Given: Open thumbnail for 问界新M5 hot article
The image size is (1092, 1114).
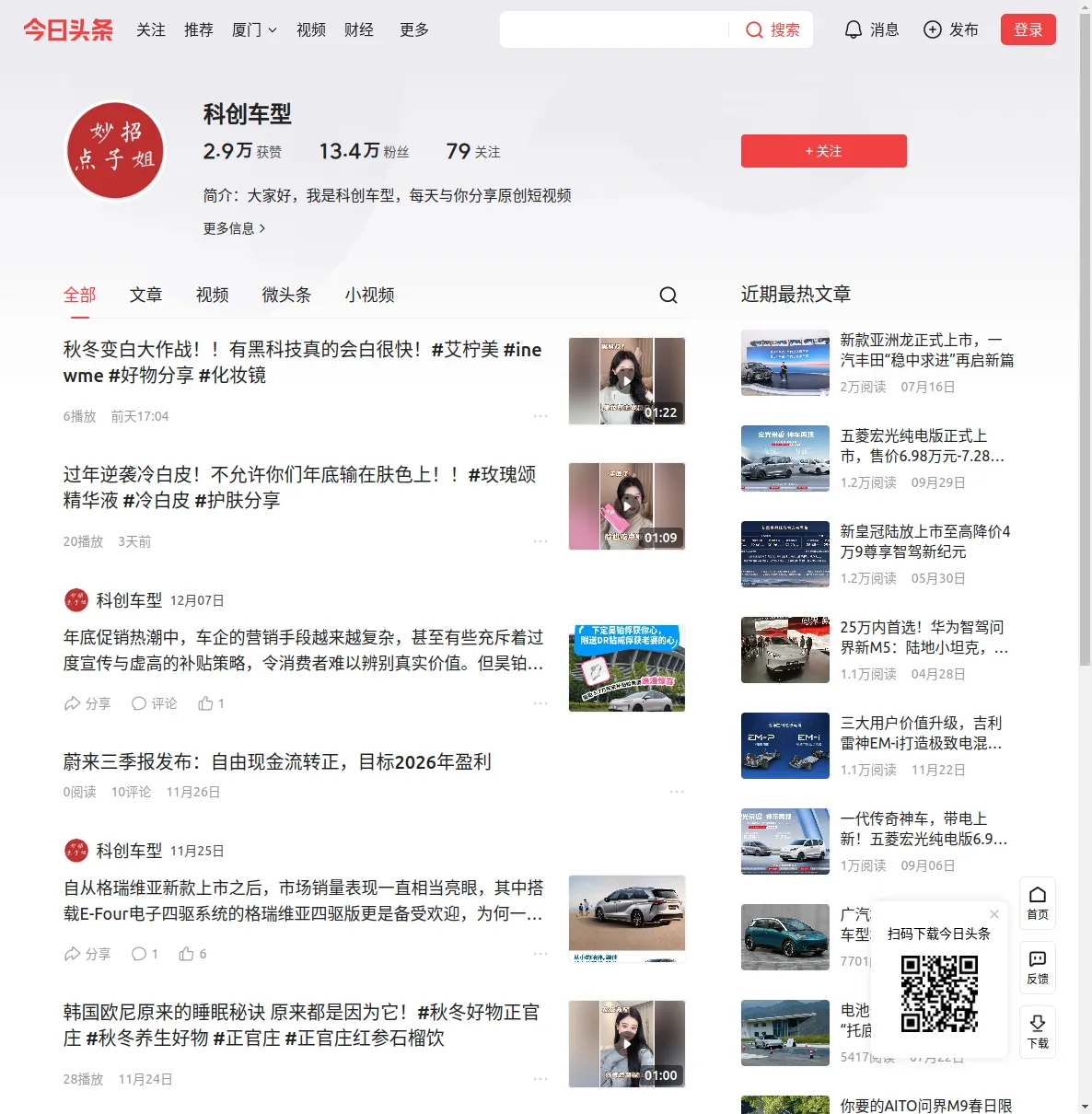Looking at the screenshot, I should [x=785, y=650].
